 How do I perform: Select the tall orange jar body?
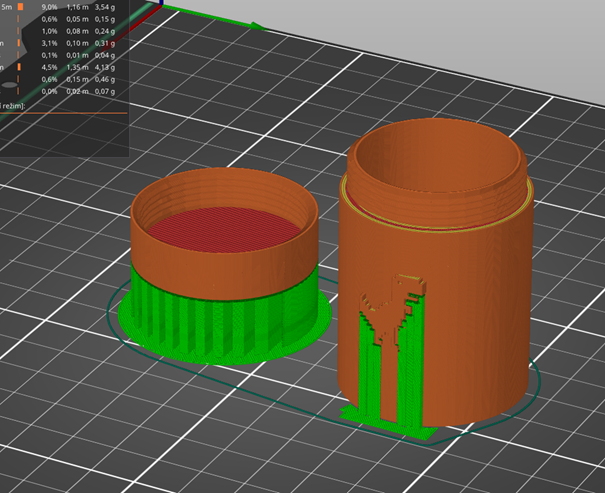[x=470, y=320]
